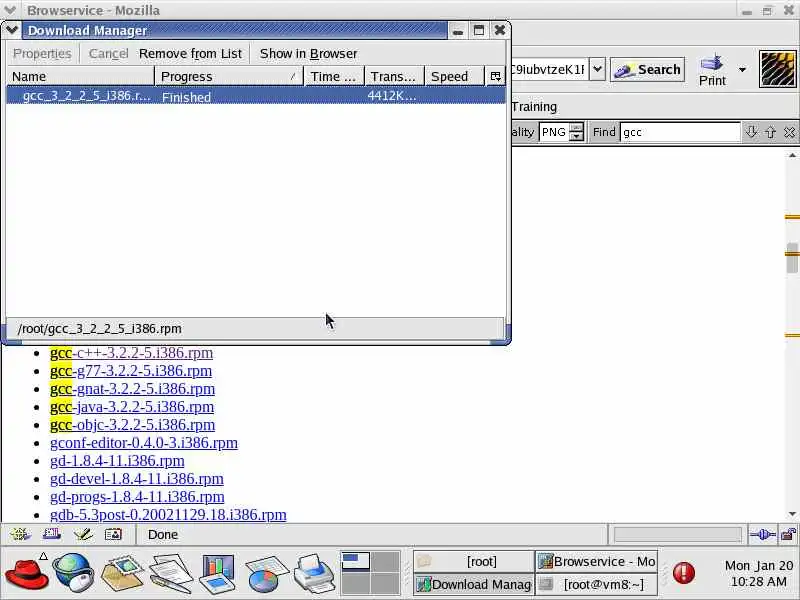Open gcc-java-3.2.2-5.i386.rpm link

coord(132,407)
